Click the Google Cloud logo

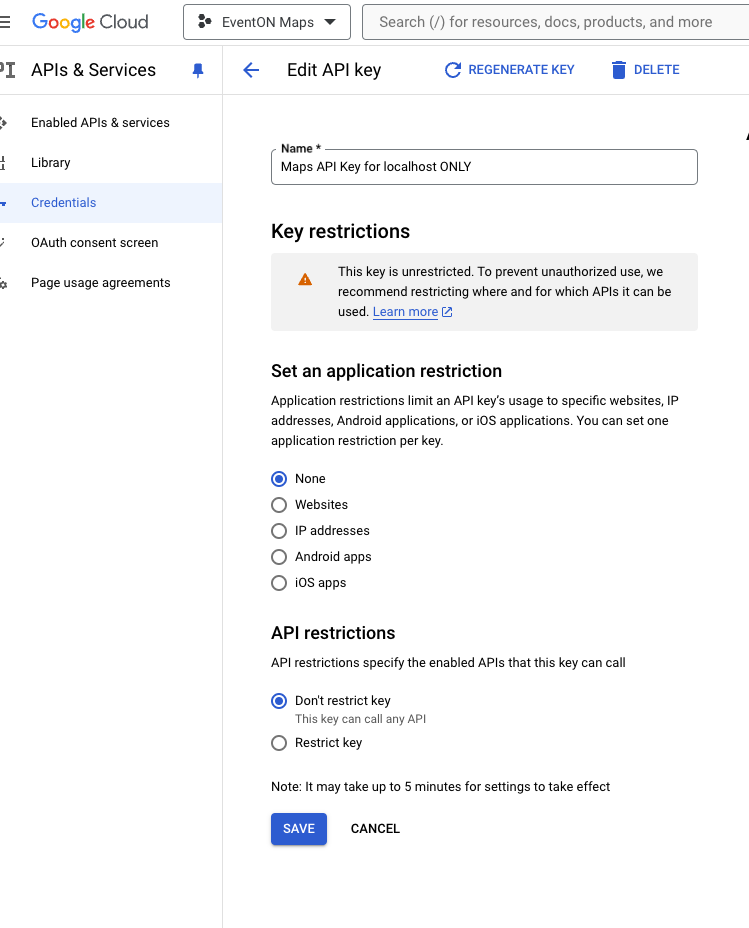90,22
